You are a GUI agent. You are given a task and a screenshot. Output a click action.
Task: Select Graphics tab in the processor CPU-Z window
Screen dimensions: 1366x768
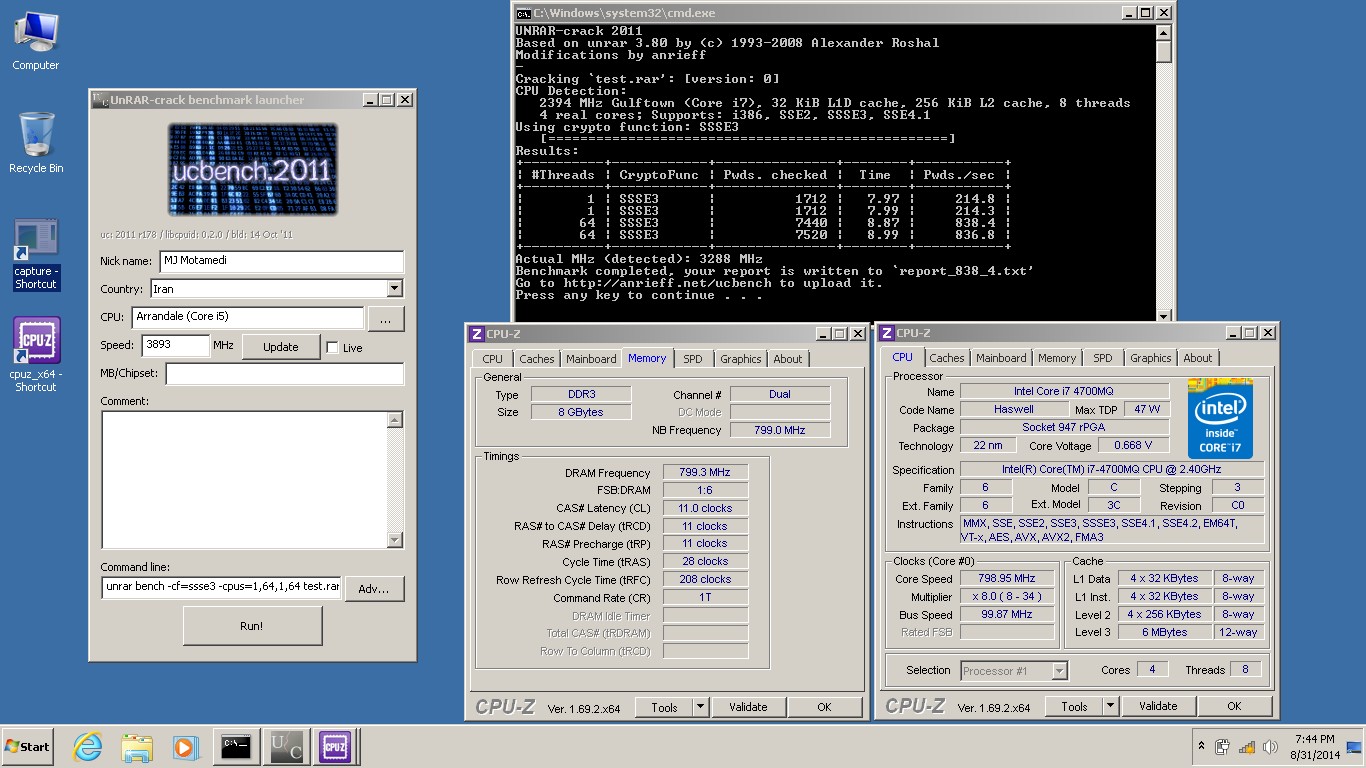(1151, 358)
